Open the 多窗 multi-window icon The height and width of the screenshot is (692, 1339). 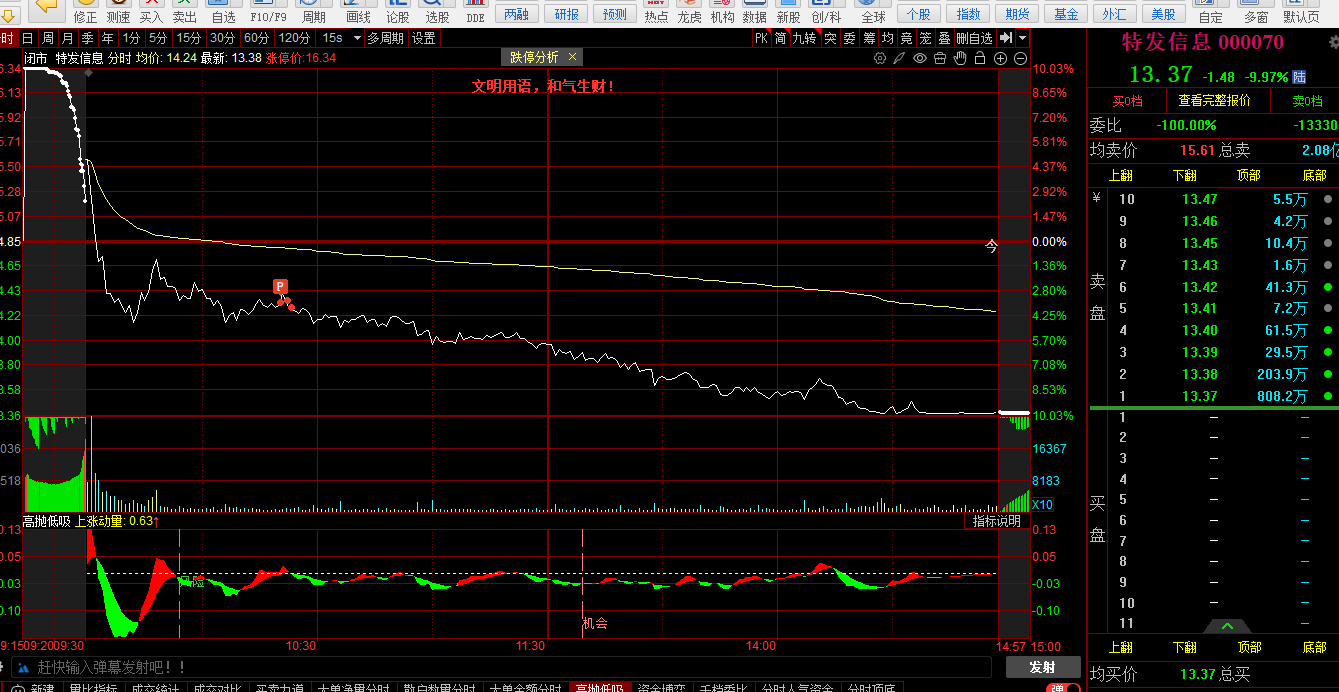tap(1256, 12)
